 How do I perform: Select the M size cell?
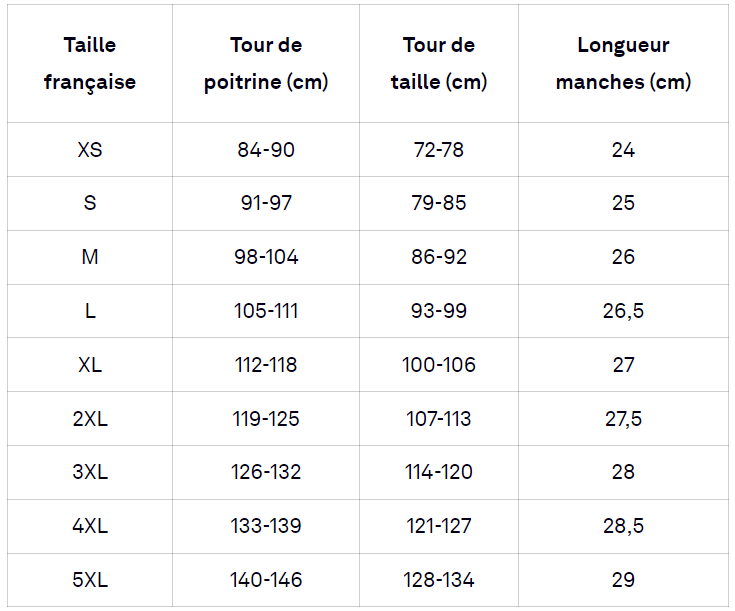click(90, 257)
